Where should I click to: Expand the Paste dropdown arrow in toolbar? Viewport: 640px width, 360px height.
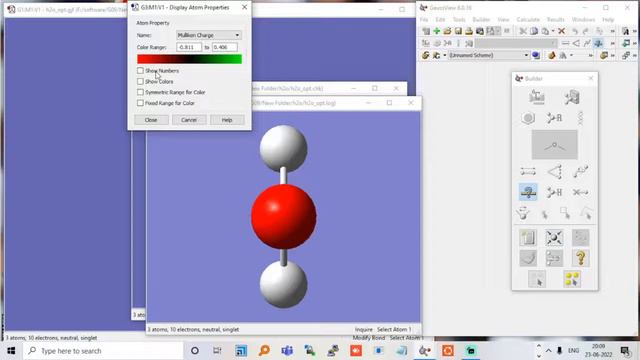click(x=553, y=31)
